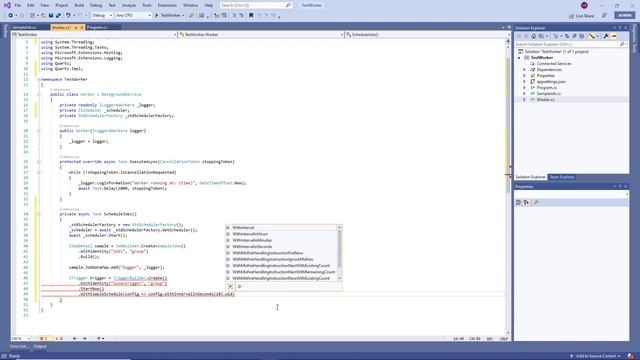Screen dimensions: 640x360
Task: Click the Sync with Active Document icon
Action: click(x=567, y=36)
